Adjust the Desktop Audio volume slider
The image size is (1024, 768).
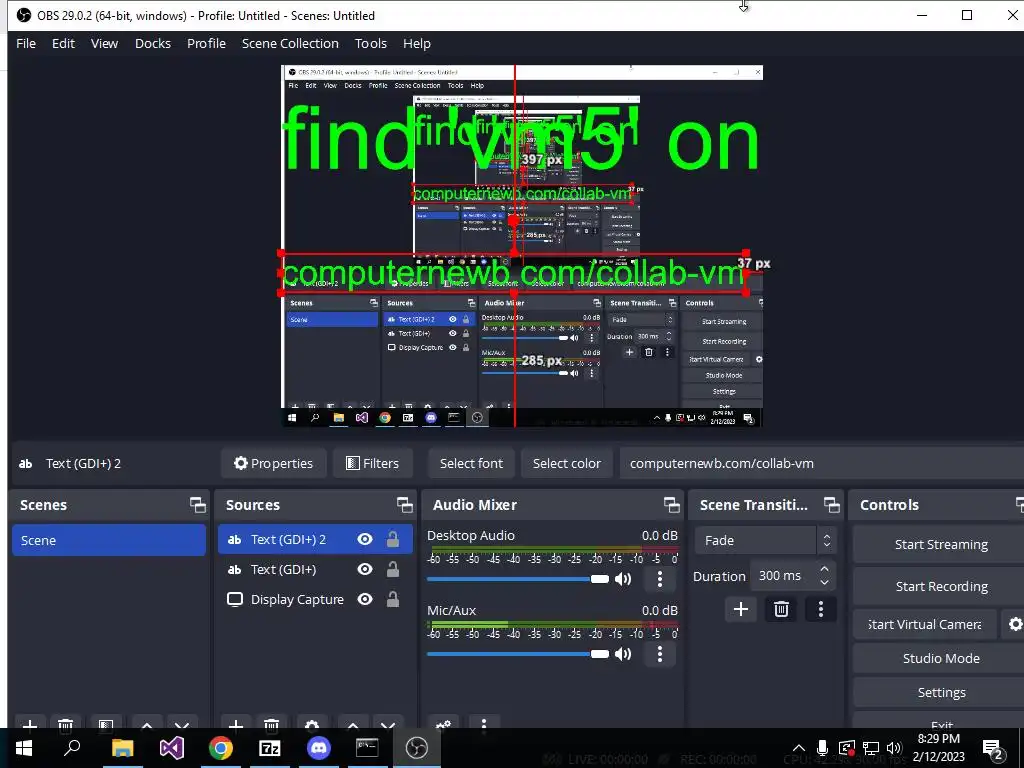pos(518,579)
